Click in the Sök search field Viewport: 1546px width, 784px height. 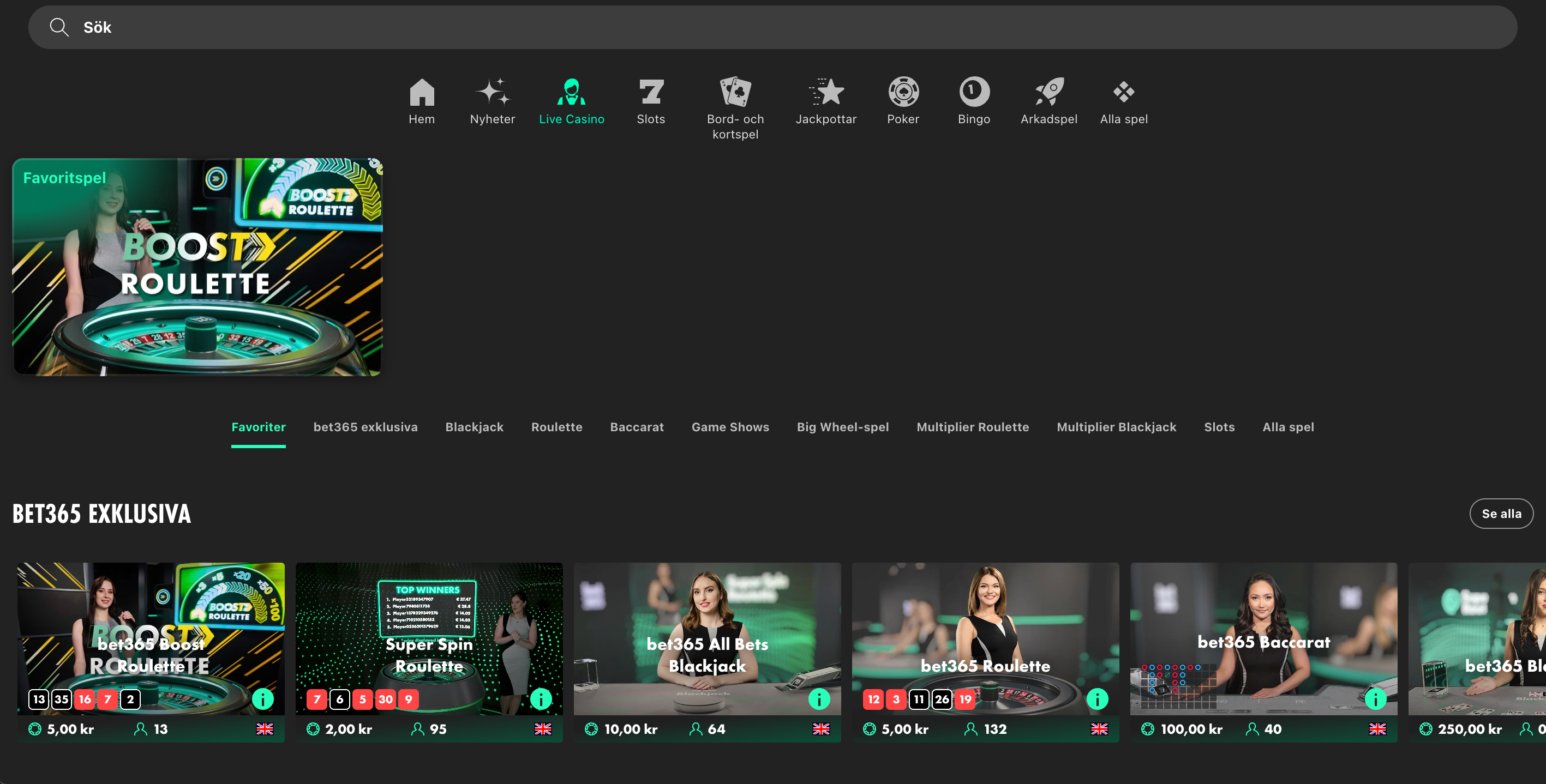772,27
